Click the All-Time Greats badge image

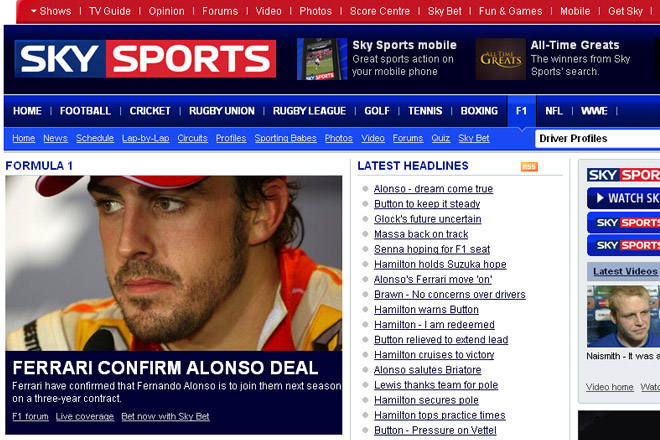click(500, 59)
